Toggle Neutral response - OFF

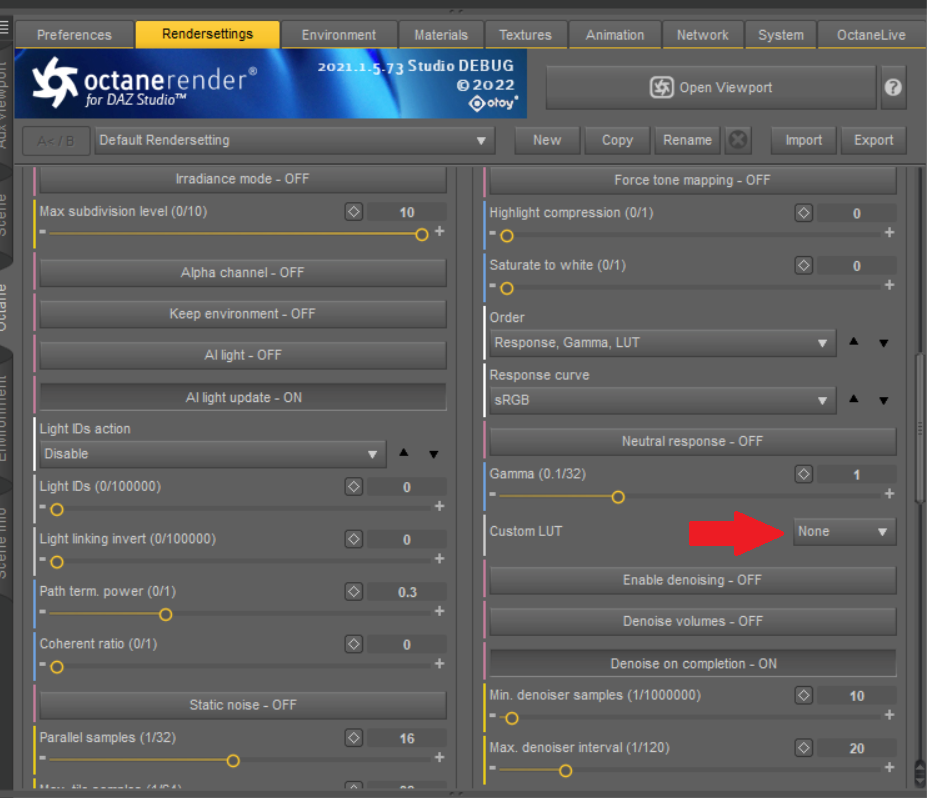coord(693,442)
